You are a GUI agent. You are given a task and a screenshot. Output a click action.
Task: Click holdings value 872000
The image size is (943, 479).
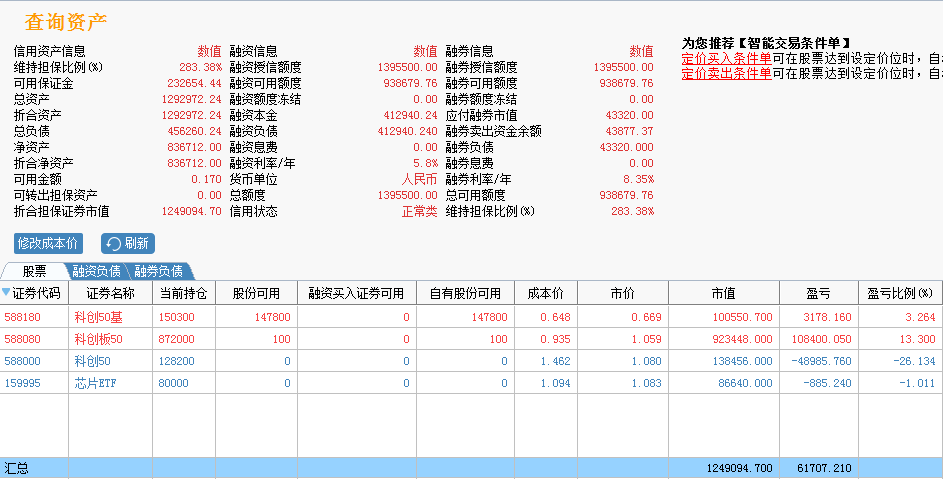(x=176, y=339)
